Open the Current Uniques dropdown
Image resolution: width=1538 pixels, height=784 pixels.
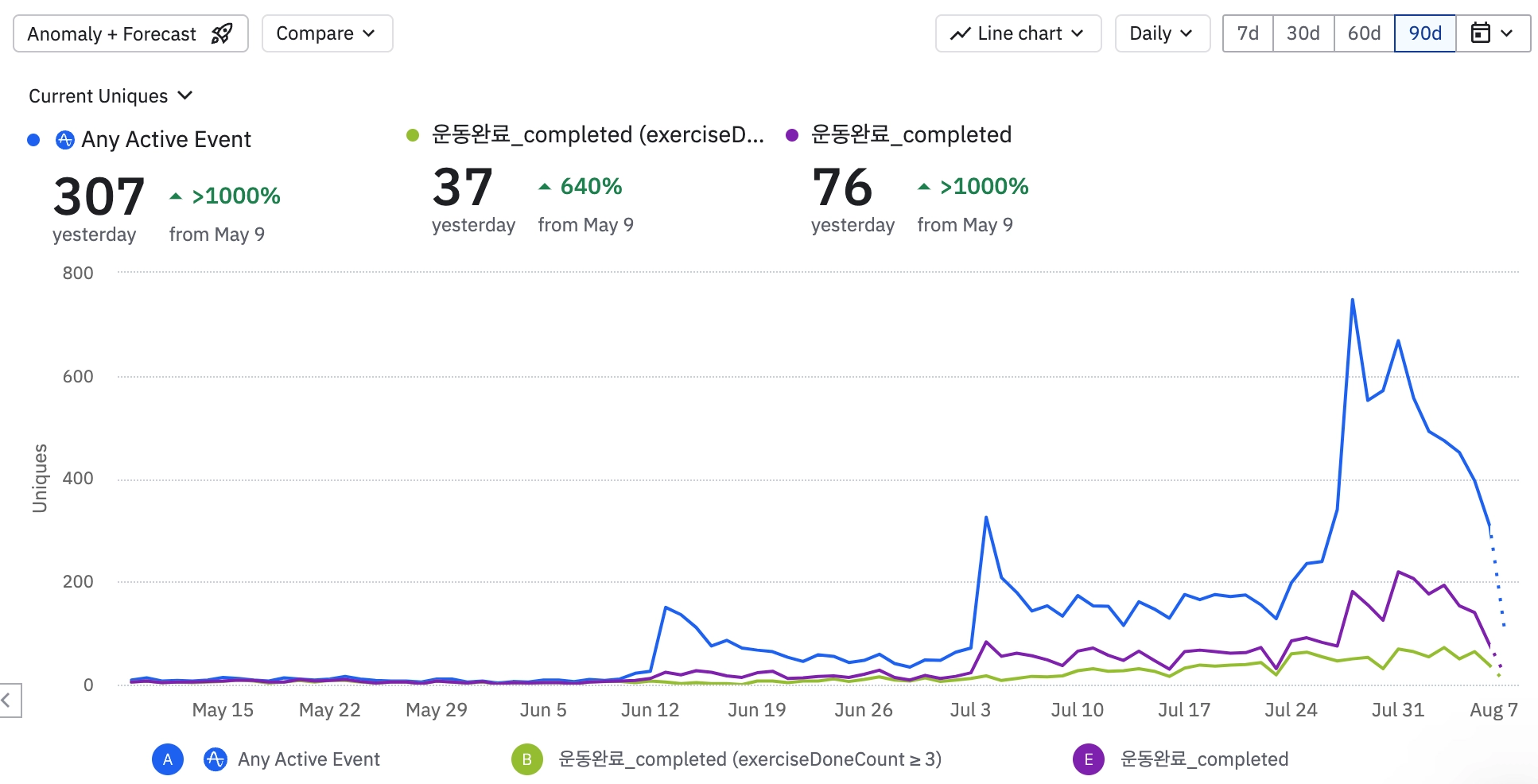point(111,96)
